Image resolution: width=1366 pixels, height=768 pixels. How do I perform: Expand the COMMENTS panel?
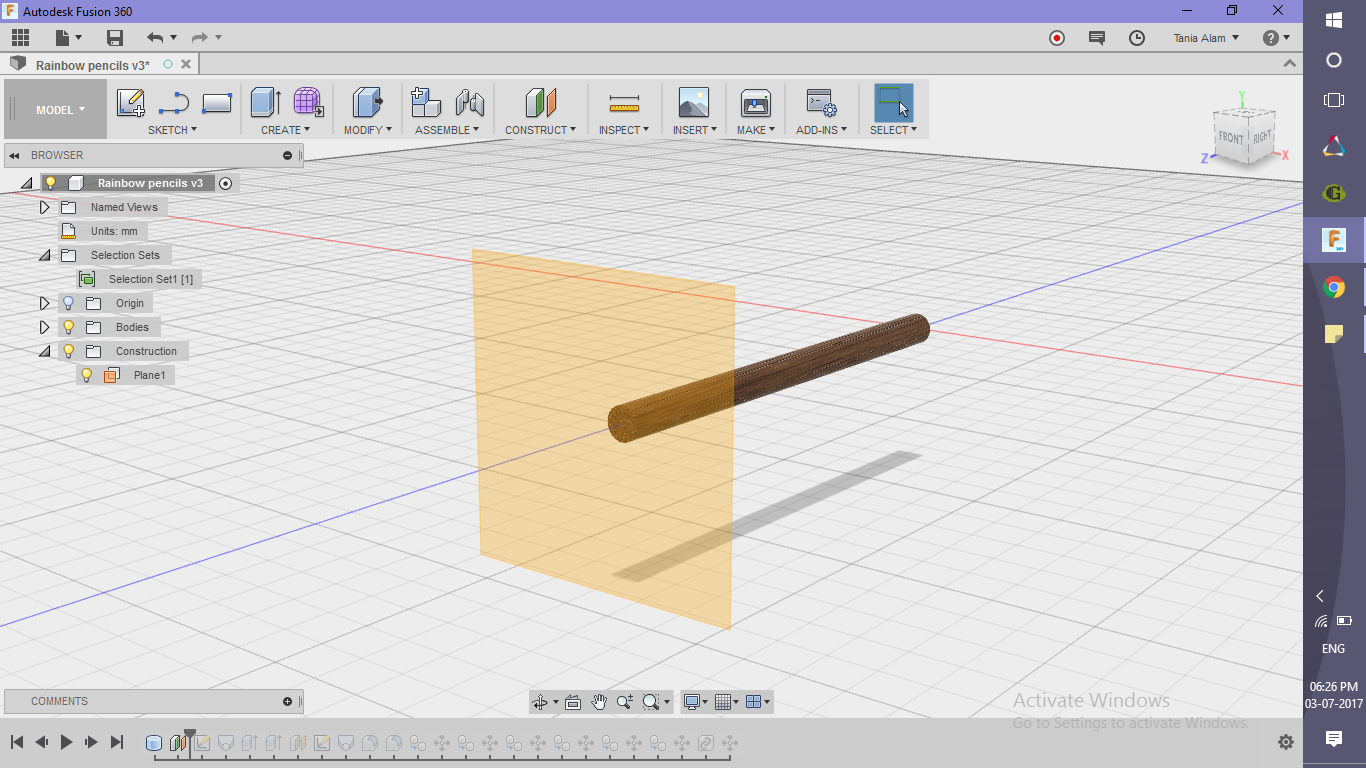288,701
